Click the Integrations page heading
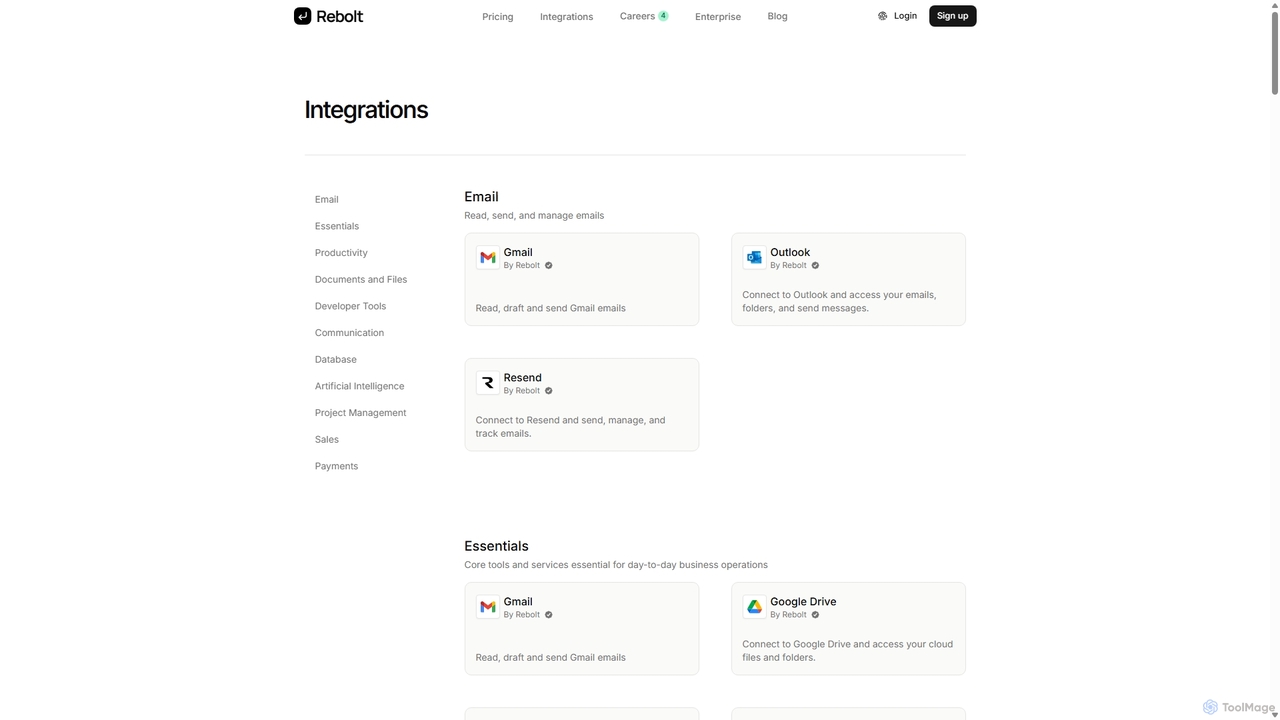 point(366,110)
